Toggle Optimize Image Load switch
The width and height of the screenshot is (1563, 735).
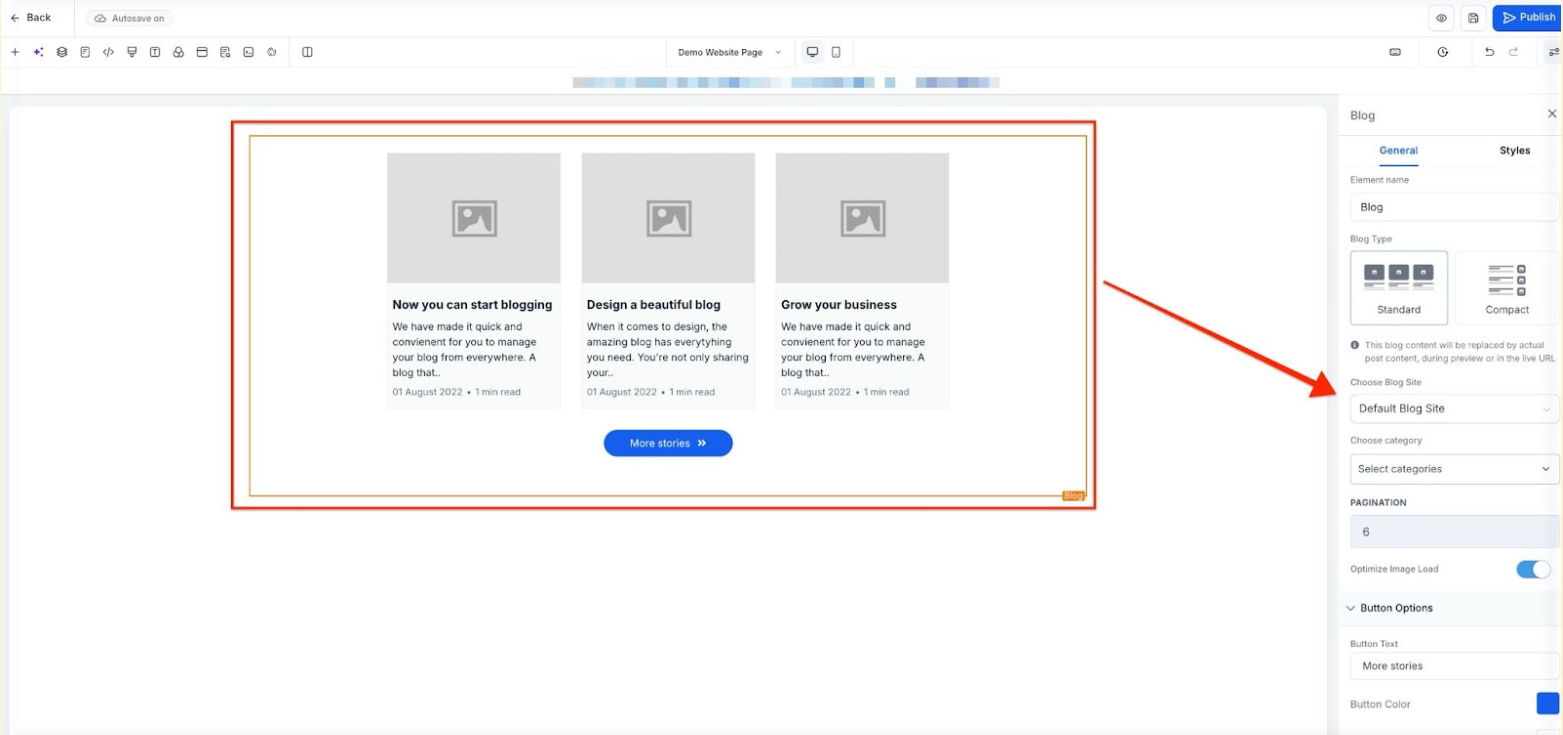[x=1532, y=569]
